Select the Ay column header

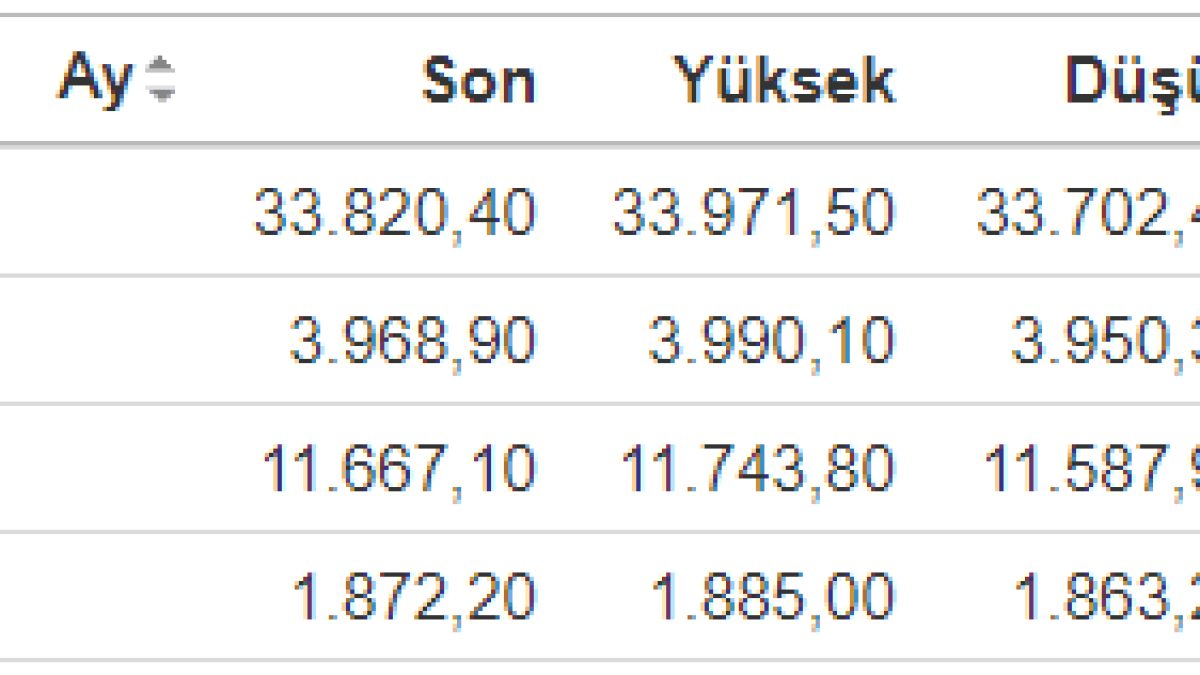coord(95,79)
